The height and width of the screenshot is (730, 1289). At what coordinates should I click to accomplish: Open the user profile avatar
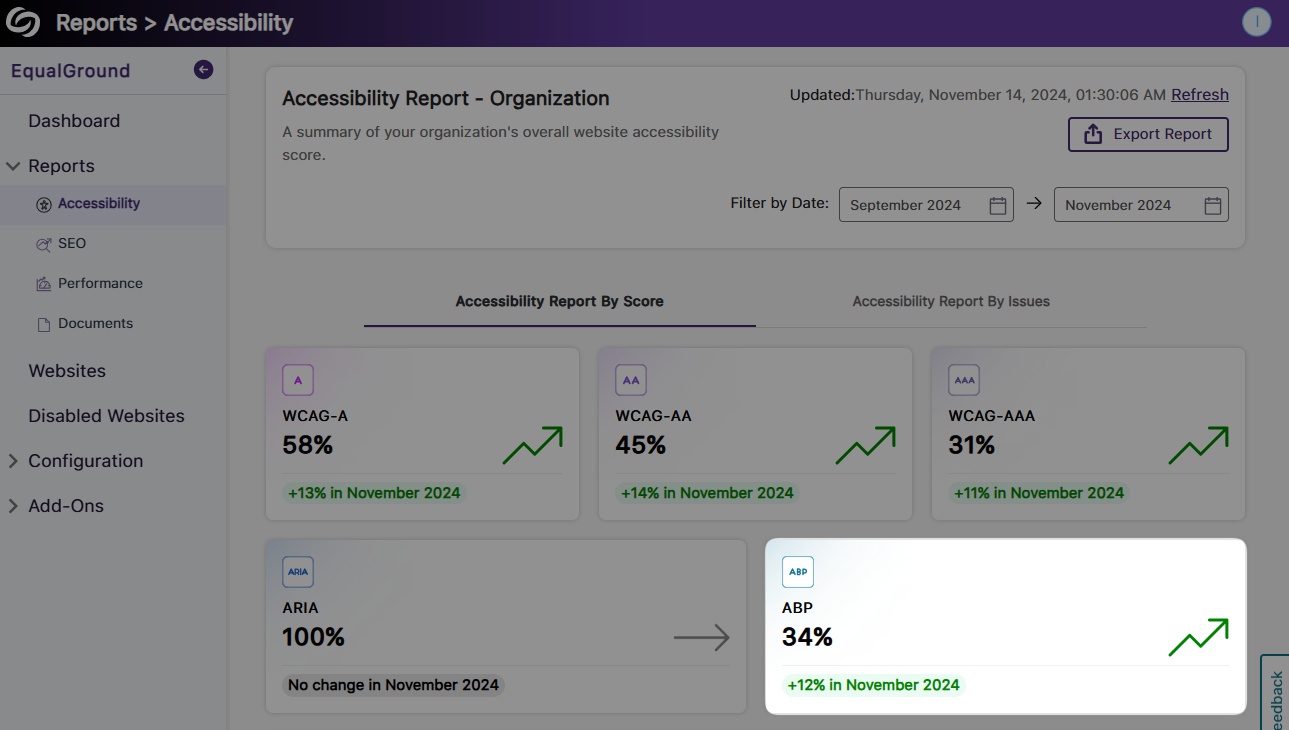tap(1256, 22)
